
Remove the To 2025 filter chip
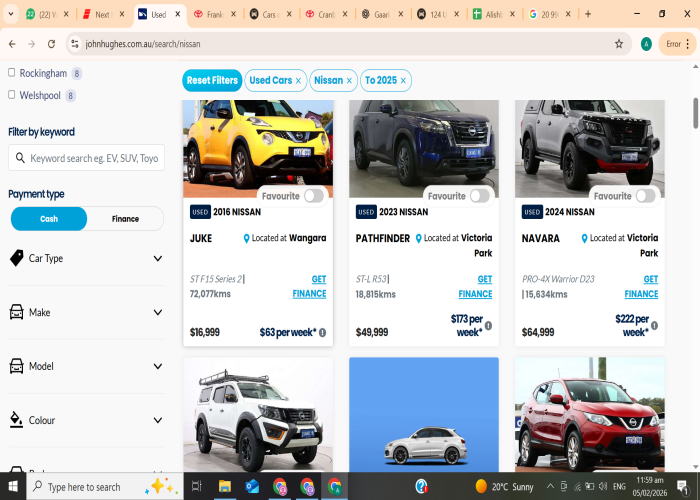tap(403, 81)
